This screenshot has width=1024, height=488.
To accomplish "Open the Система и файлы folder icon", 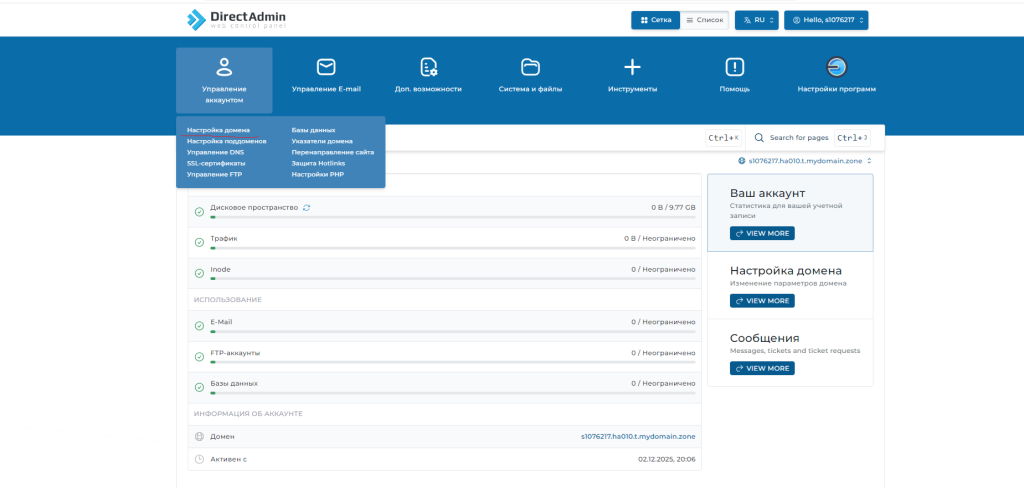I will click(x=530, y=67).
